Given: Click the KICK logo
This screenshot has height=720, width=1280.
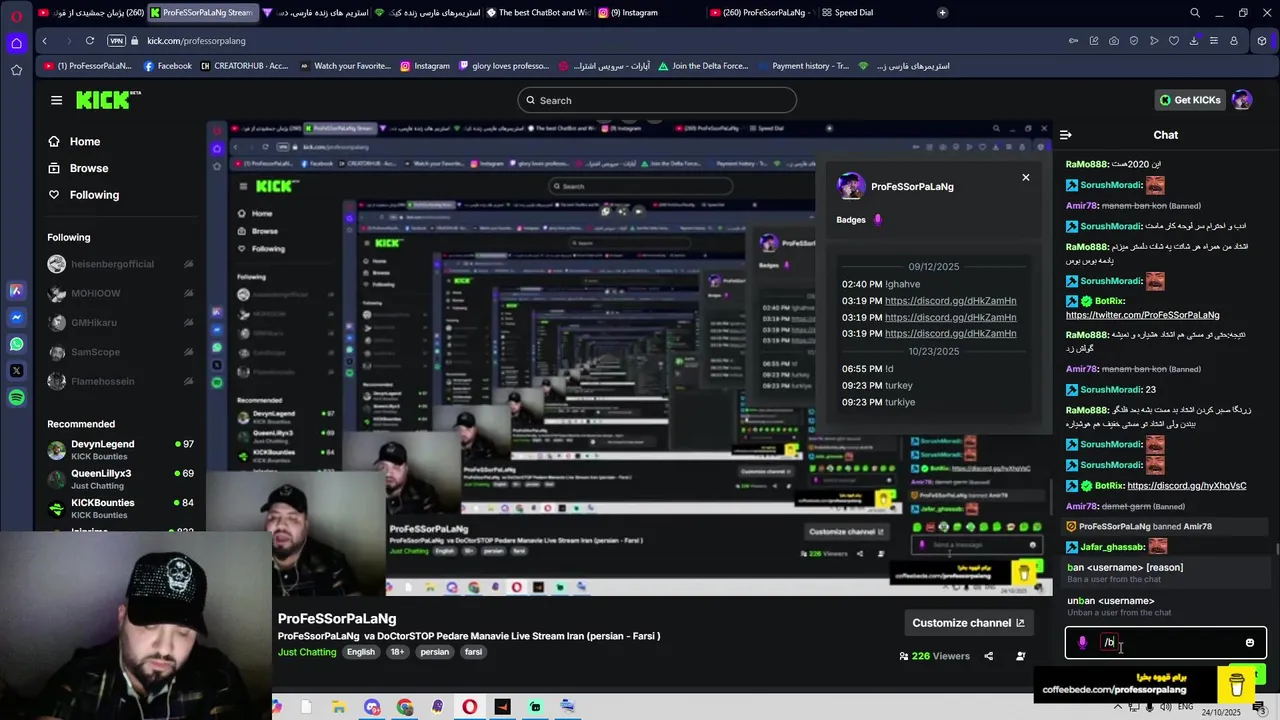Looking at the screenshot, I should (x=108, y=100).
